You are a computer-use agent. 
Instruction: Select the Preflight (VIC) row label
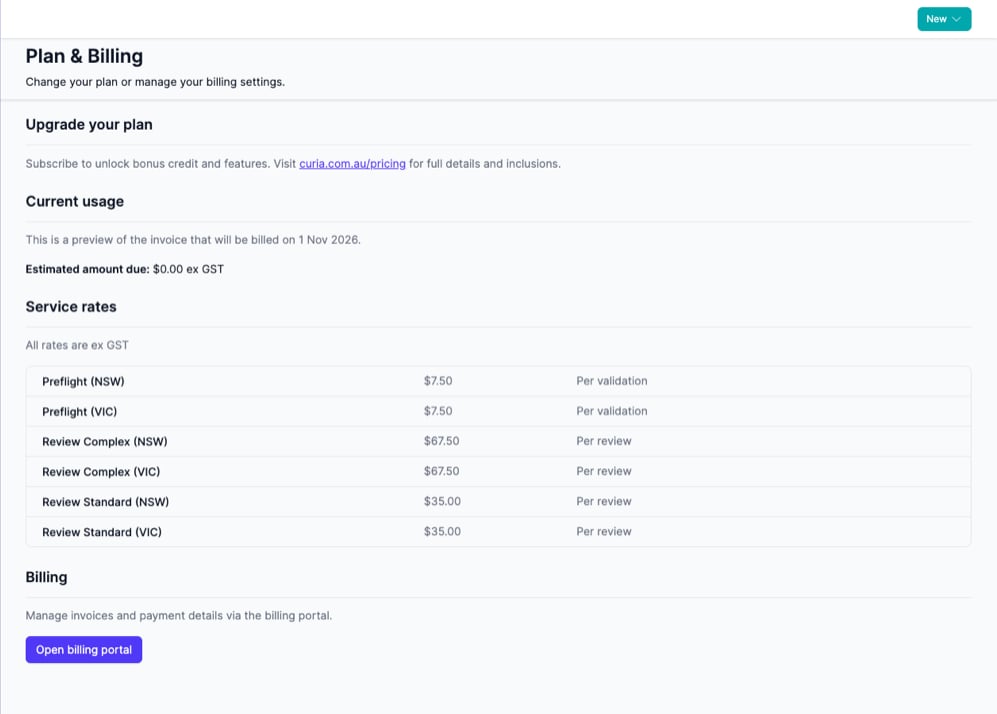(x=79, y=411)
